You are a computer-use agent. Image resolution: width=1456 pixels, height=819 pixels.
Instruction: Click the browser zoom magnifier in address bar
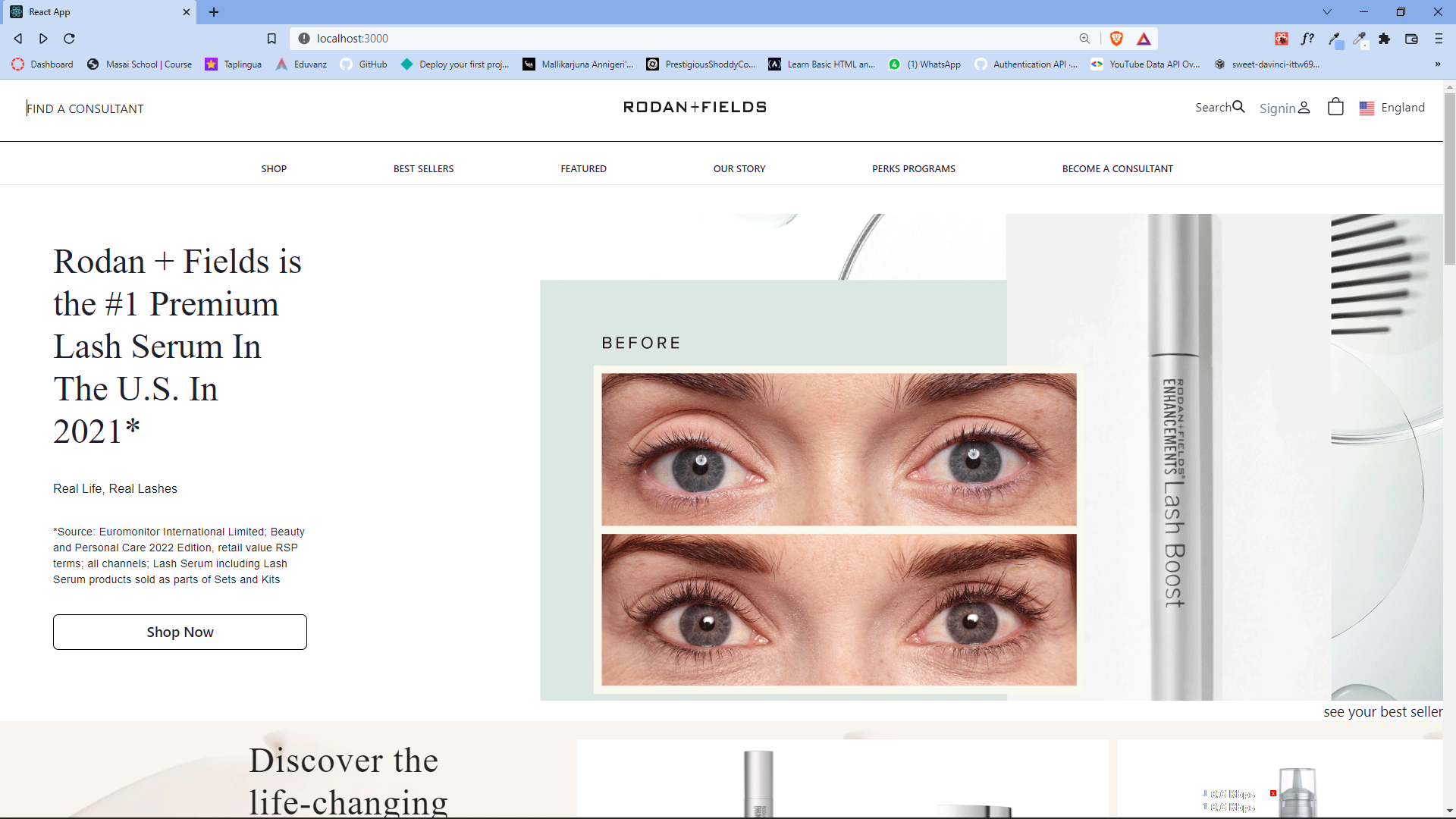1084,39
